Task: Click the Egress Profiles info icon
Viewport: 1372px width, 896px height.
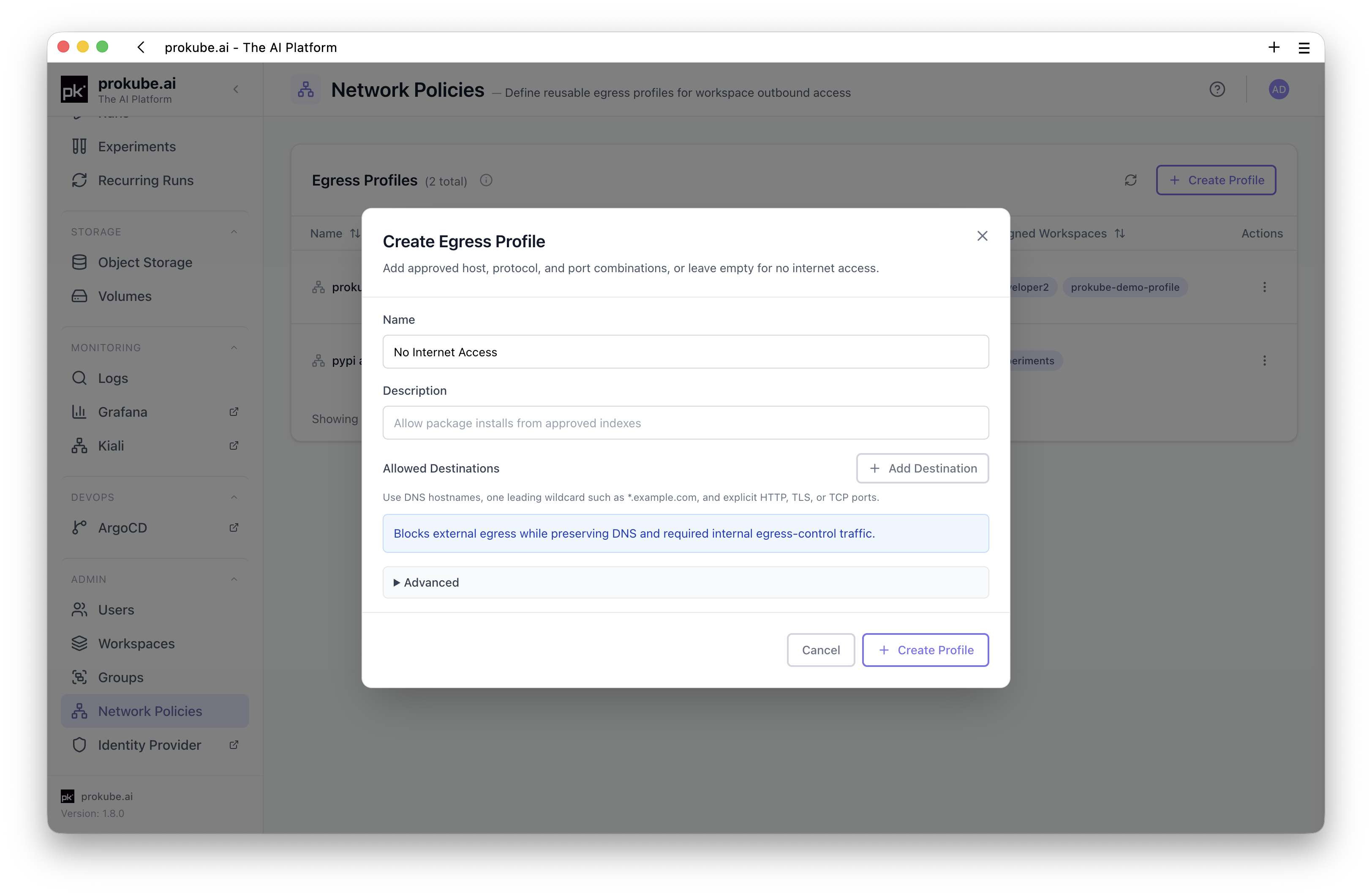Action: point(486,180)
